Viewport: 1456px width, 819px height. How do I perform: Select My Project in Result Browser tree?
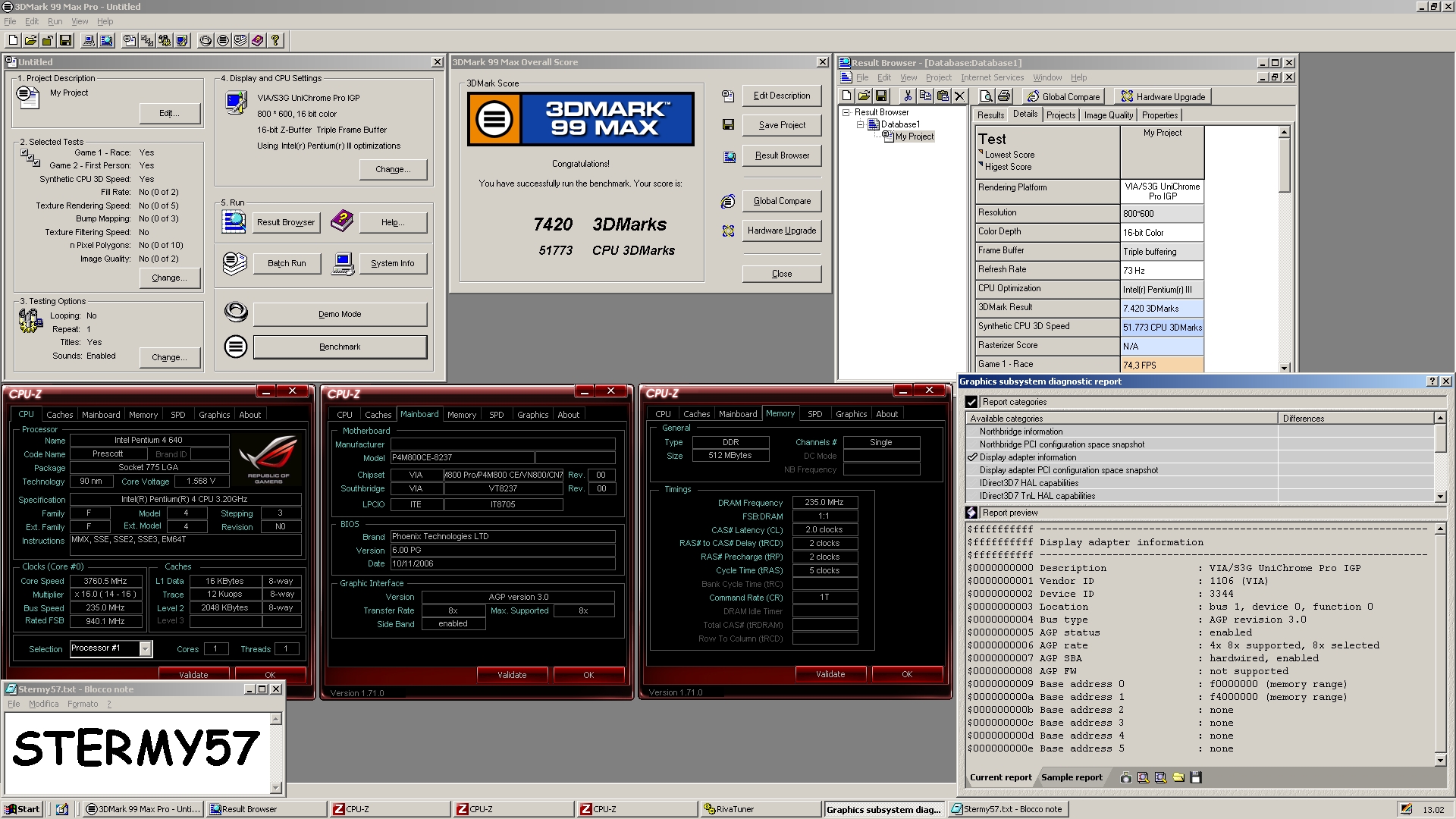(914, 136)
